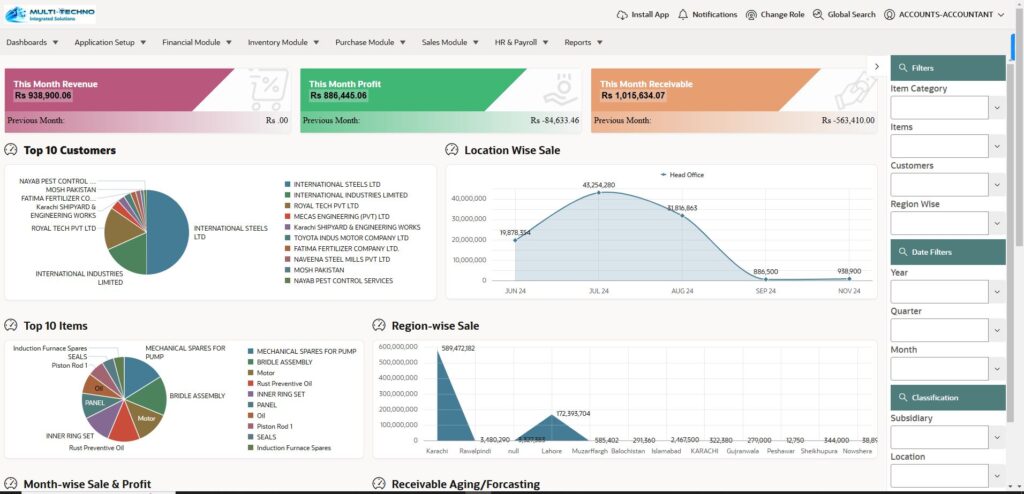The width and height of the screenshot is (1024, 494).
Task: Click the Install App cloud icon
Action: tap(622, 15)
